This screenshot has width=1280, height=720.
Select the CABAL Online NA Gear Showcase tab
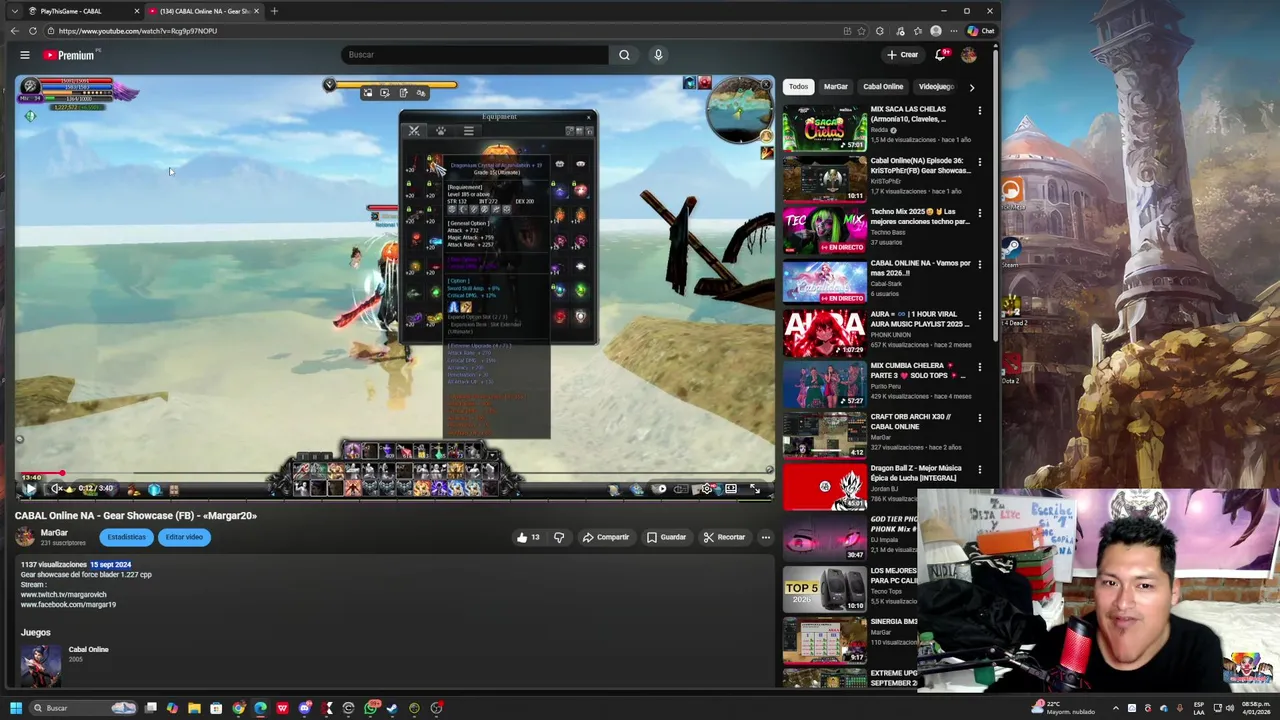click(204, 11)
